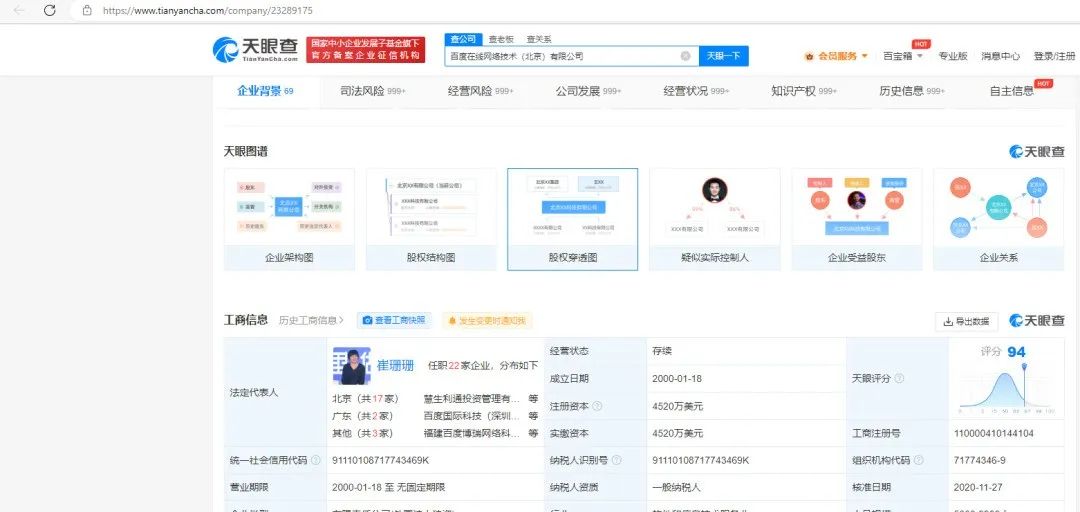1080x512 pixels.
Task: Click the 登录/注册 link
Action: click(1054, 57)
